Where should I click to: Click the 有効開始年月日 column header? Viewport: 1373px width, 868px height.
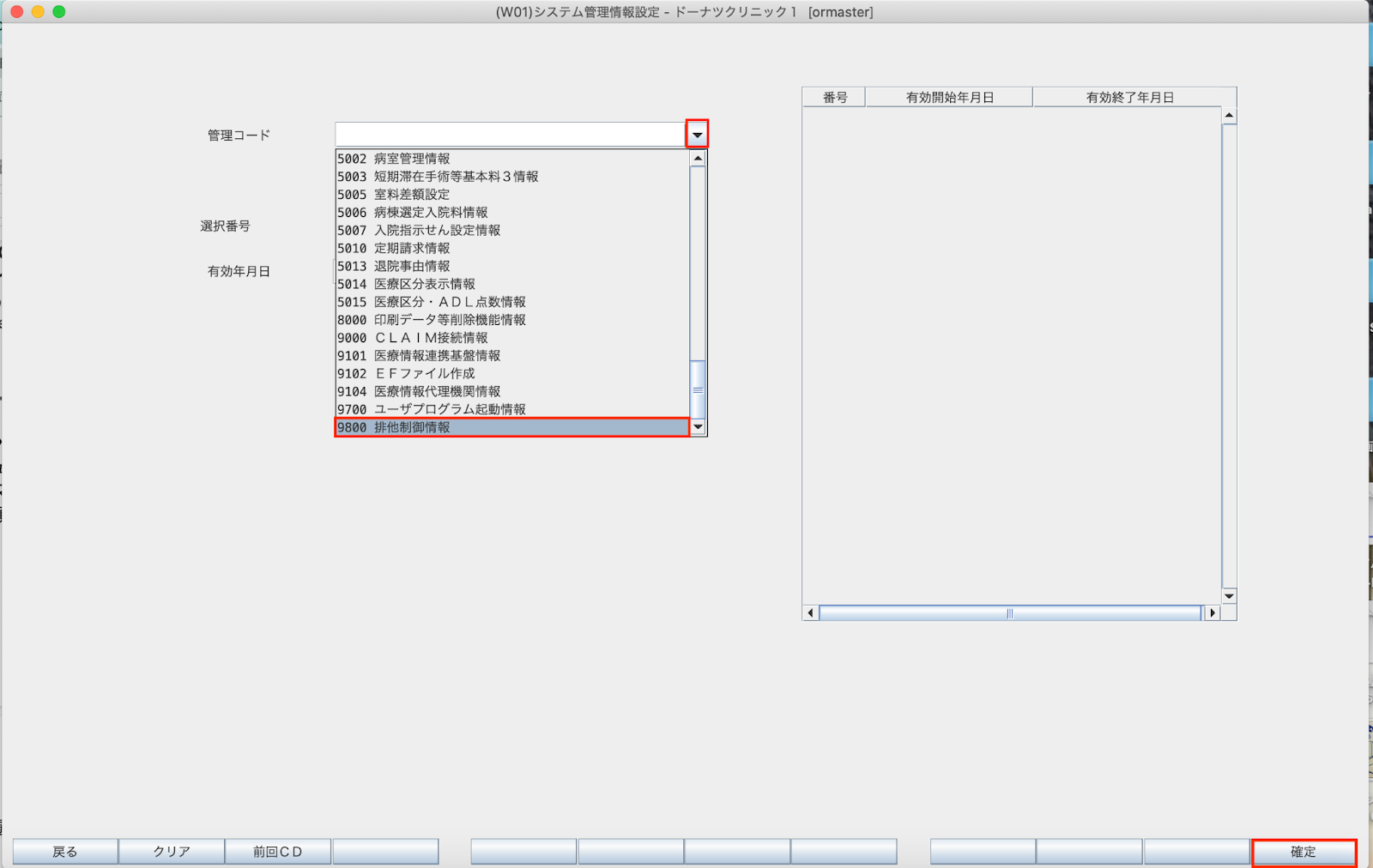click(x=949, y=98)
